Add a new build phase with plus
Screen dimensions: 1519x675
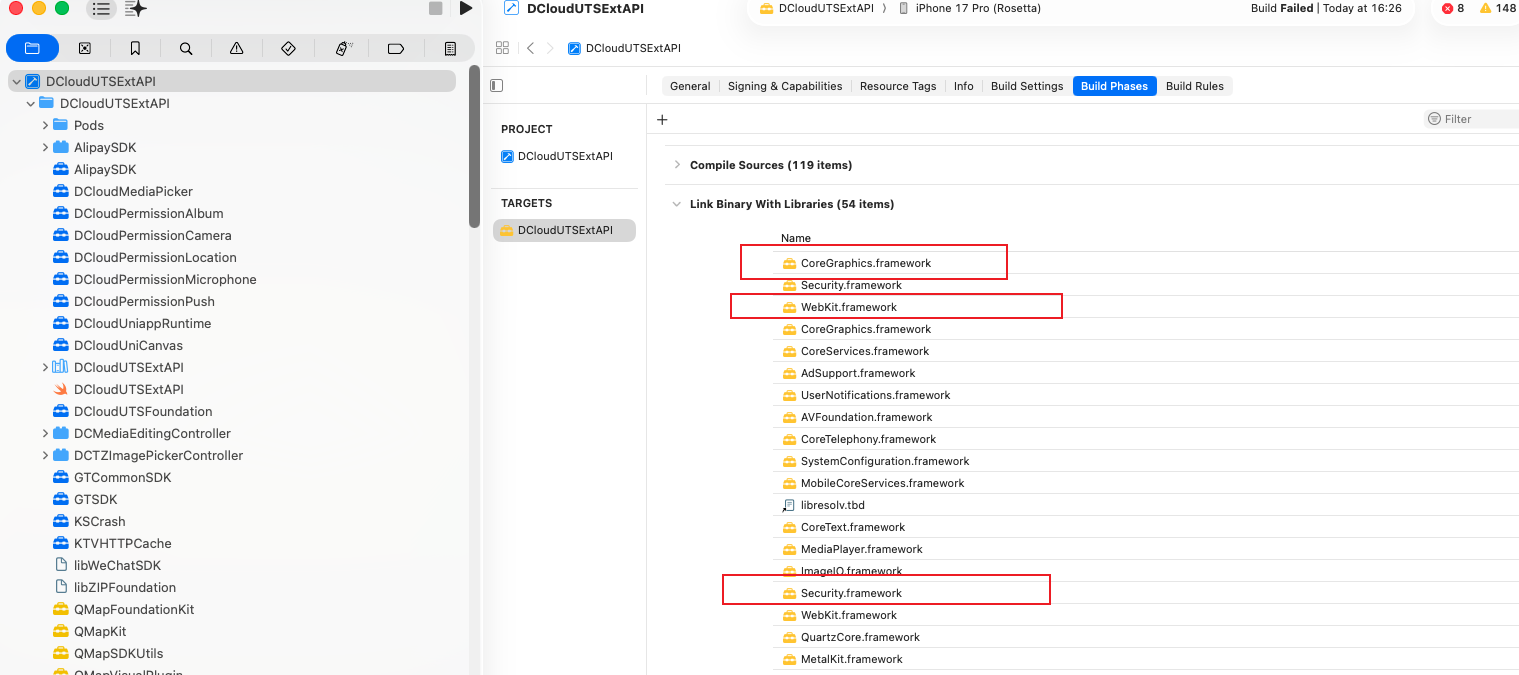pyautogui.click(x=662, y=120)
